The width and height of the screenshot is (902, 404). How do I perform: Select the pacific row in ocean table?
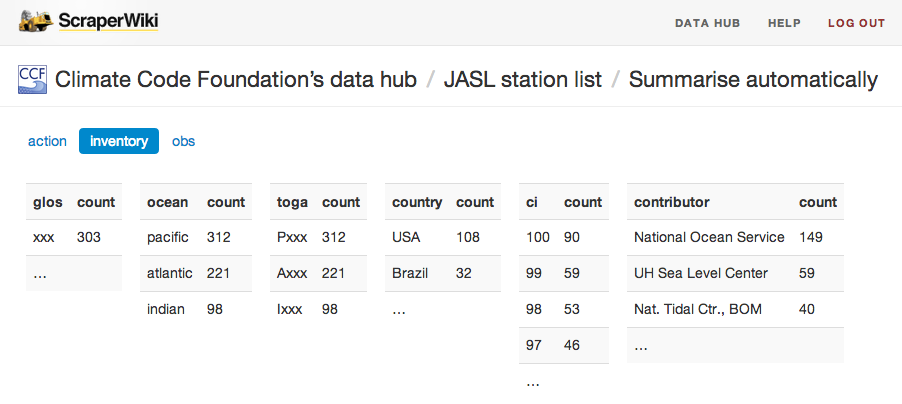(196, 237)
